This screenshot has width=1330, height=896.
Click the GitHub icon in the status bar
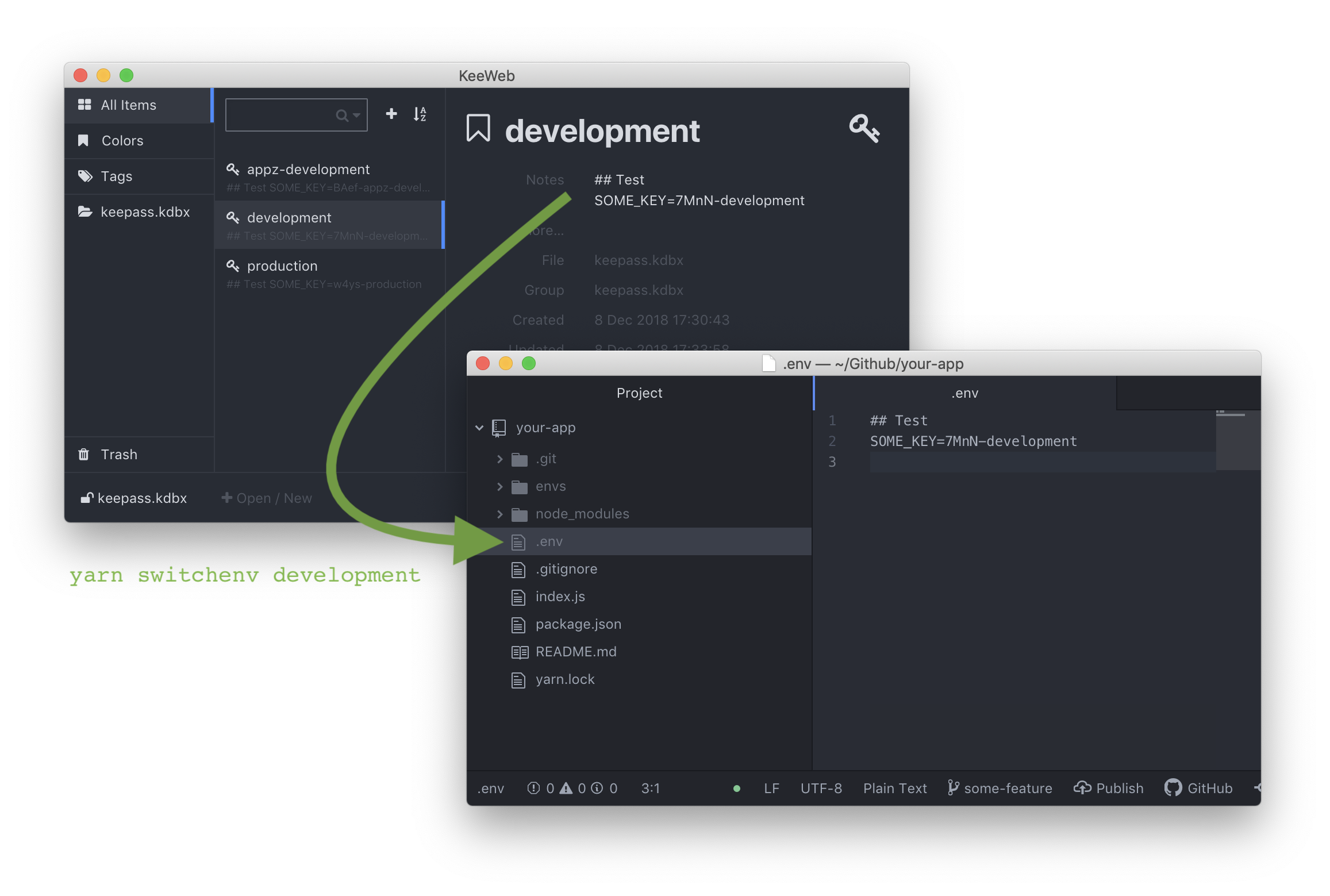tap(1173, 788)
